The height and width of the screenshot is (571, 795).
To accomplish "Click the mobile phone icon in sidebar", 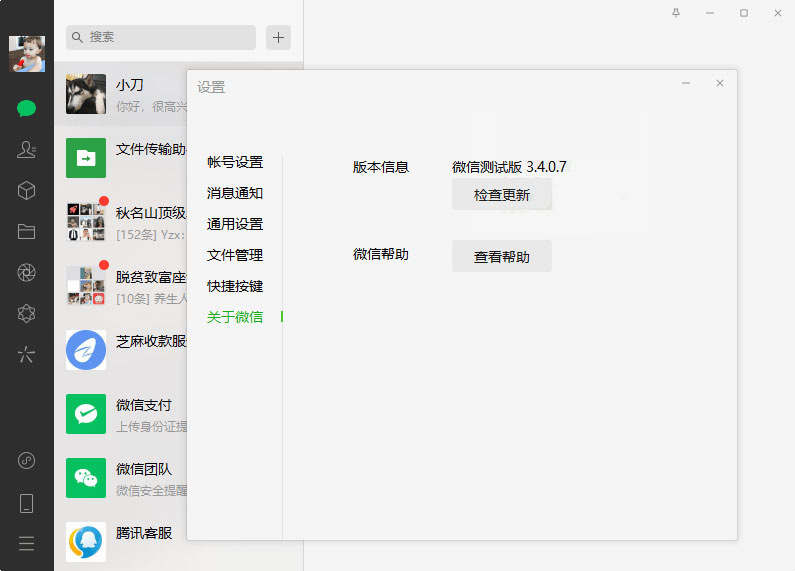I will point(27,503).
